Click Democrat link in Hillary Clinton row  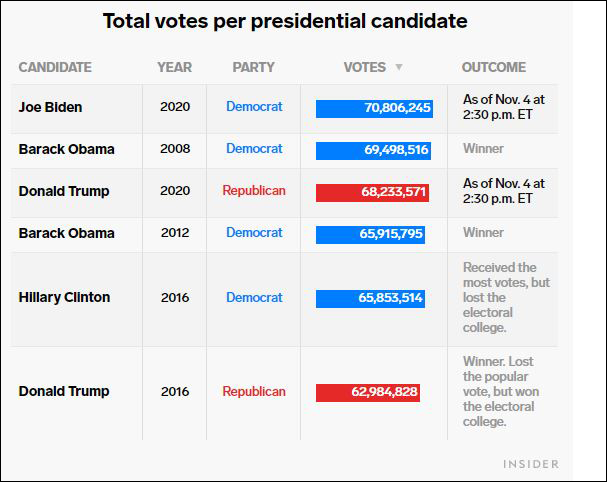[x=254, y=298]
